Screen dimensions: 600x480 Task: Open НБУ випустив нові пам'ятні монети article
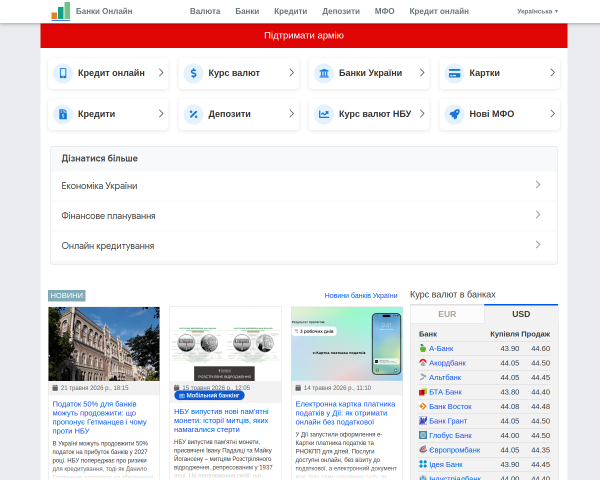221,420
